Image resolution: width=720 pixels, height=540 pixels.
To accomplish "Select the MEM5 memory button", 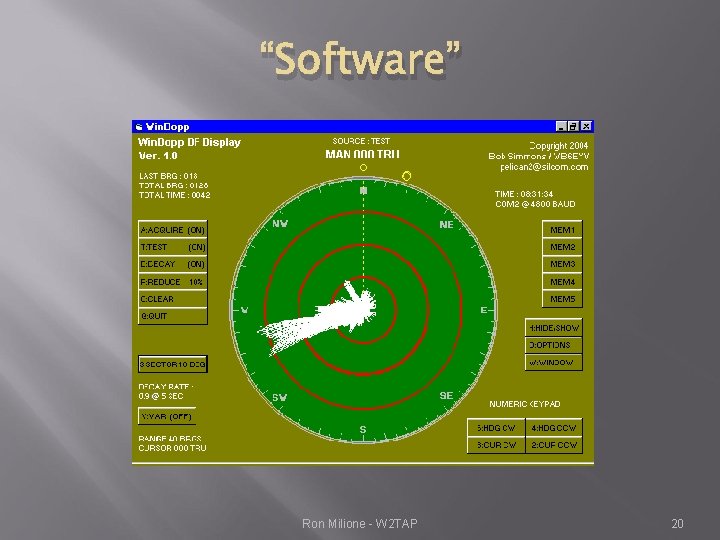I will coord(562,299).
